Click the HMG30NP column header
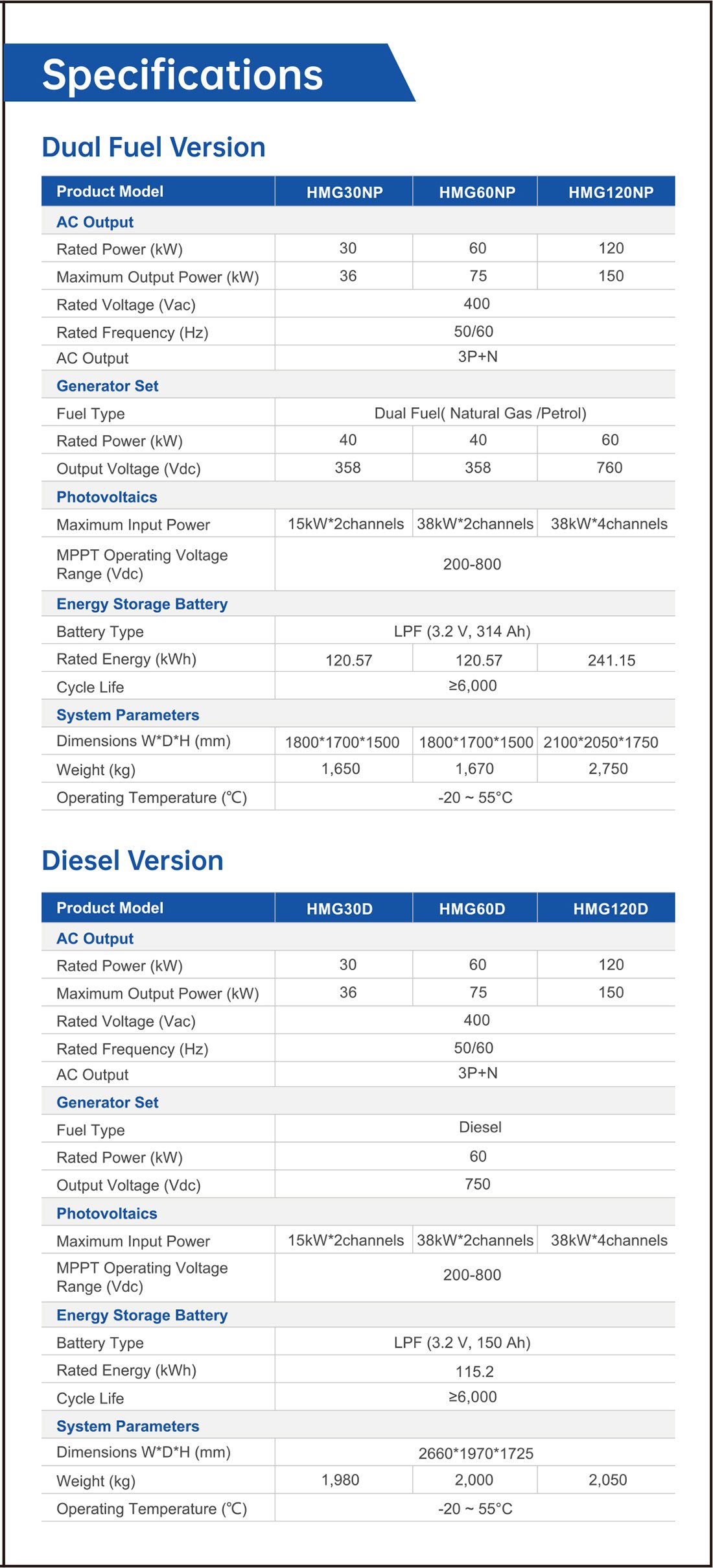Viewport: 713px width, 1568px height. pos(344,193)
